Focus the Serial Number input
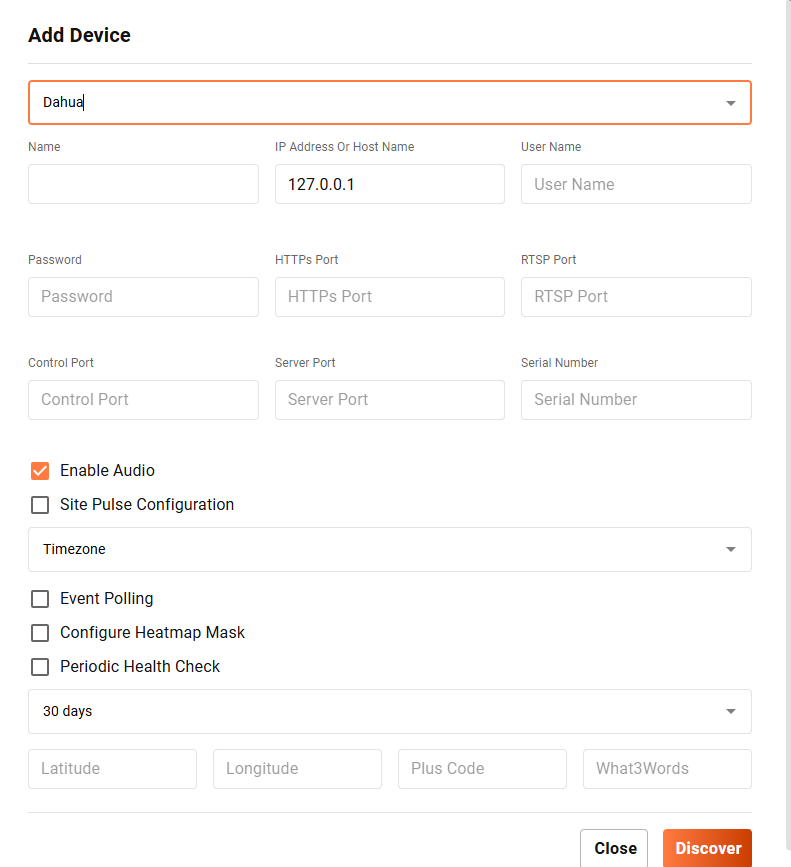Image resolution: width=791 pixels, height=867 pixels. (636, 400)
